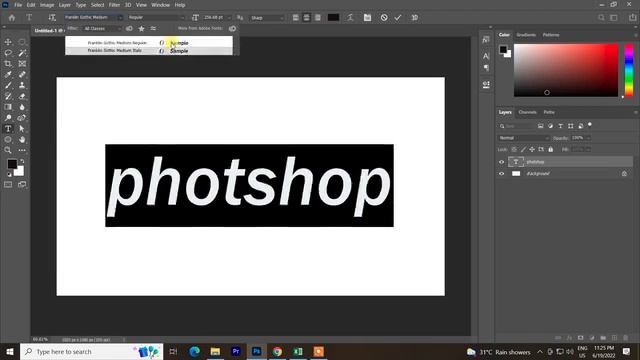Click the Home icon in options bar

[x=12, y=18]
